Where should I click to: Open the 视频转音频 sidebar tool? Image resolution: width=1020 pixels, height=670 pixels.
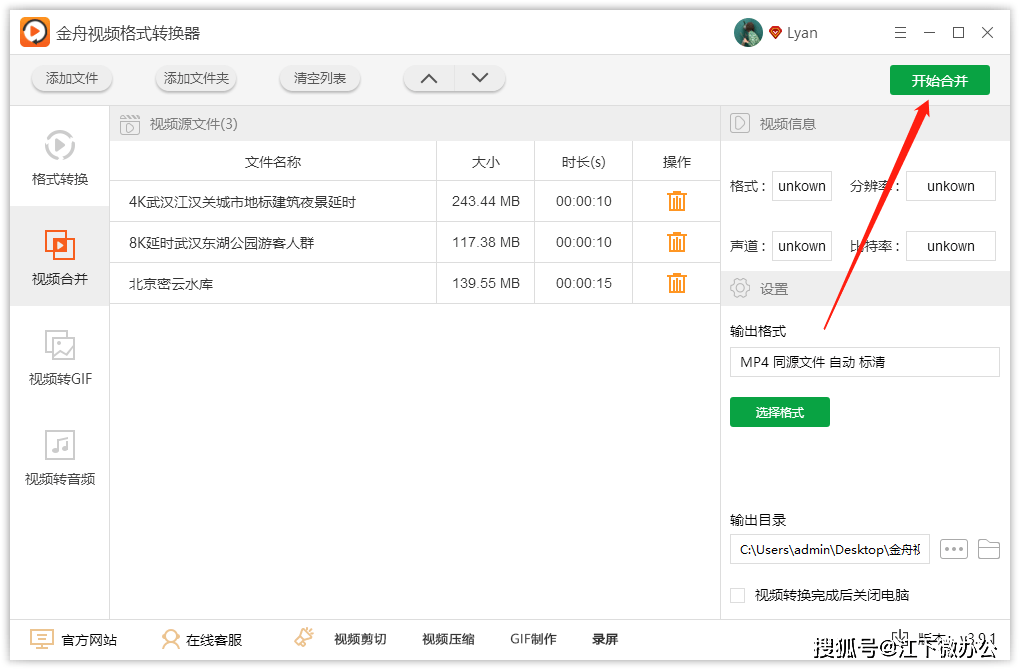click(60, 457)
